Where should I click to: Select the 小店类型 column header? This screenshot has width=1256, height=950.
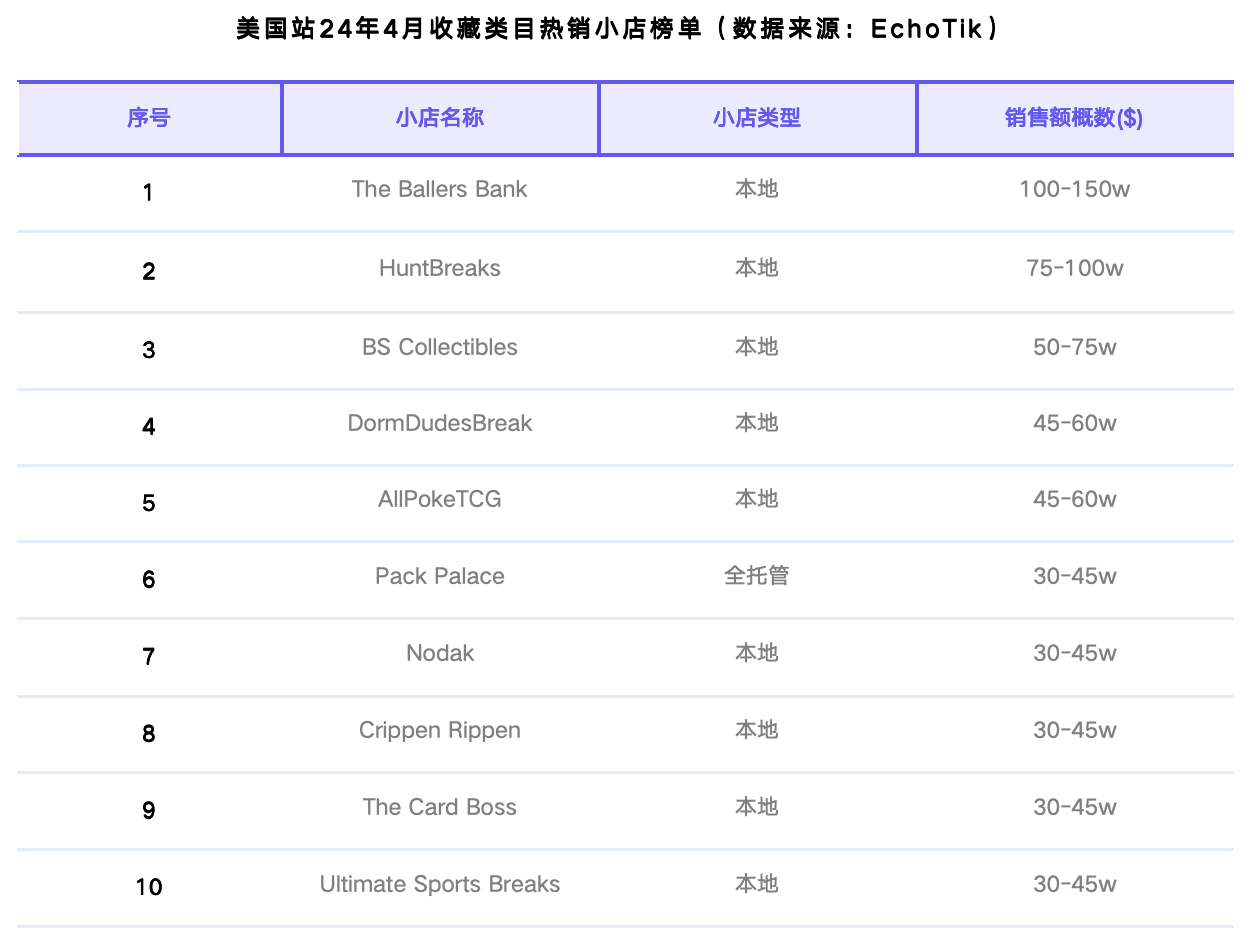pyautogui.click(x=757, y=118)
